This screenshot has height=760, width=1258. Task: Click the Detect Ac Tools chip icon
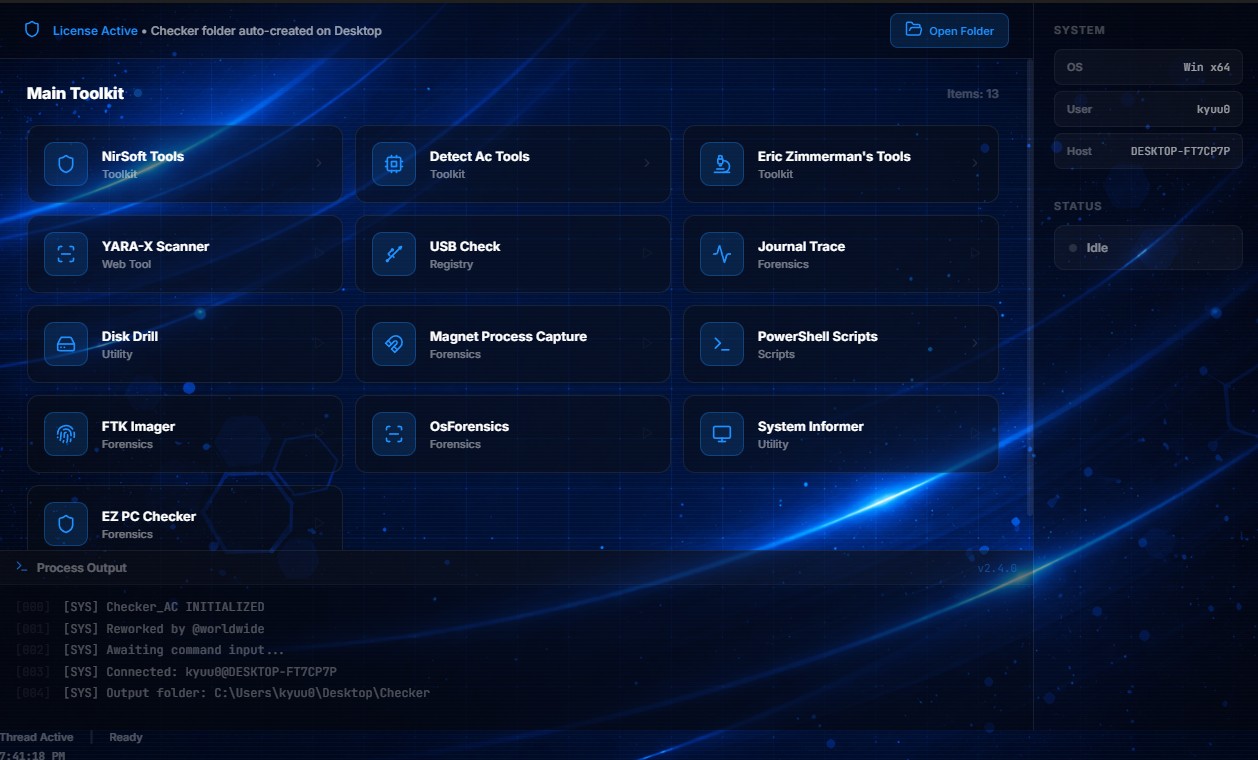tap(394, 164)
